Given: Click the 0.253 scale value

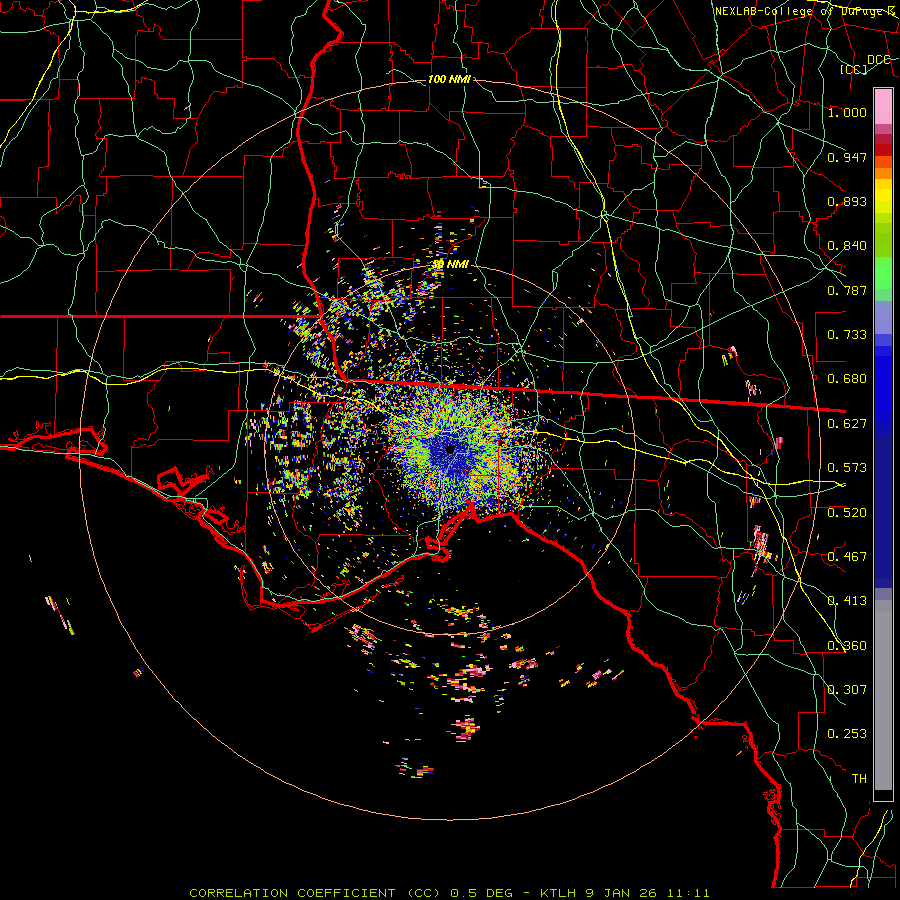Looking at the screenshot, I should [x=847, y=734].
